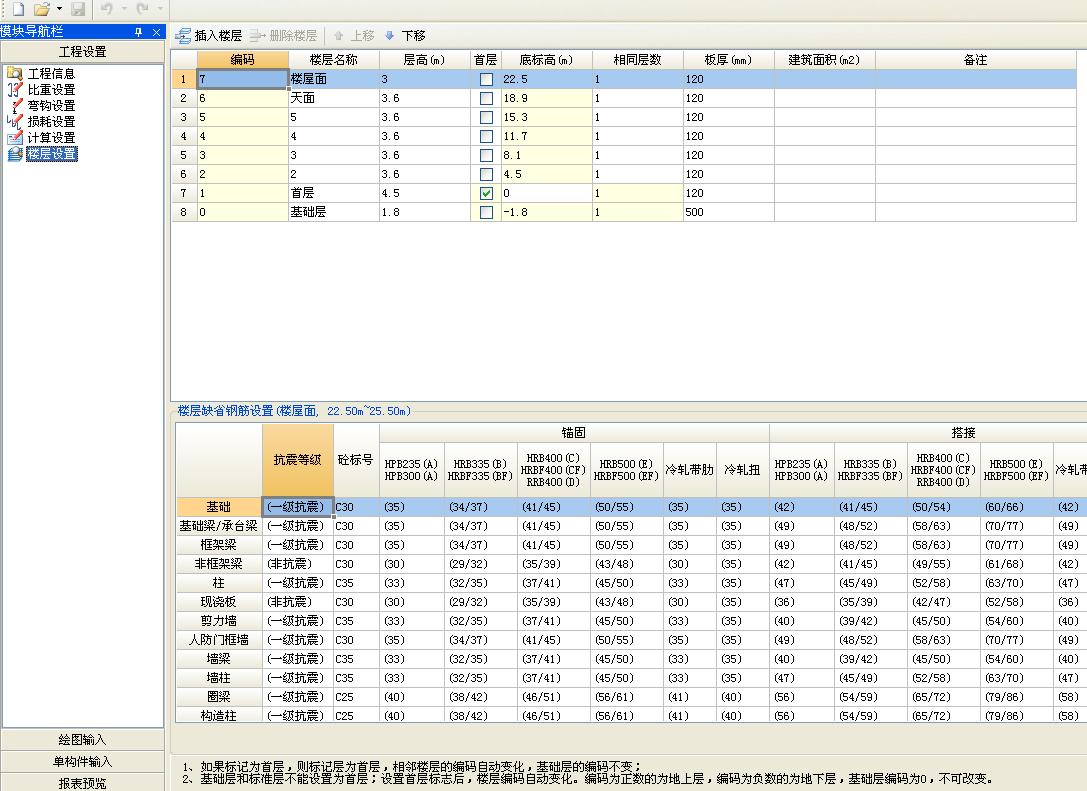Switch to 报表预览 section
Screen dimensions: 1087x791
pos(82,783)
